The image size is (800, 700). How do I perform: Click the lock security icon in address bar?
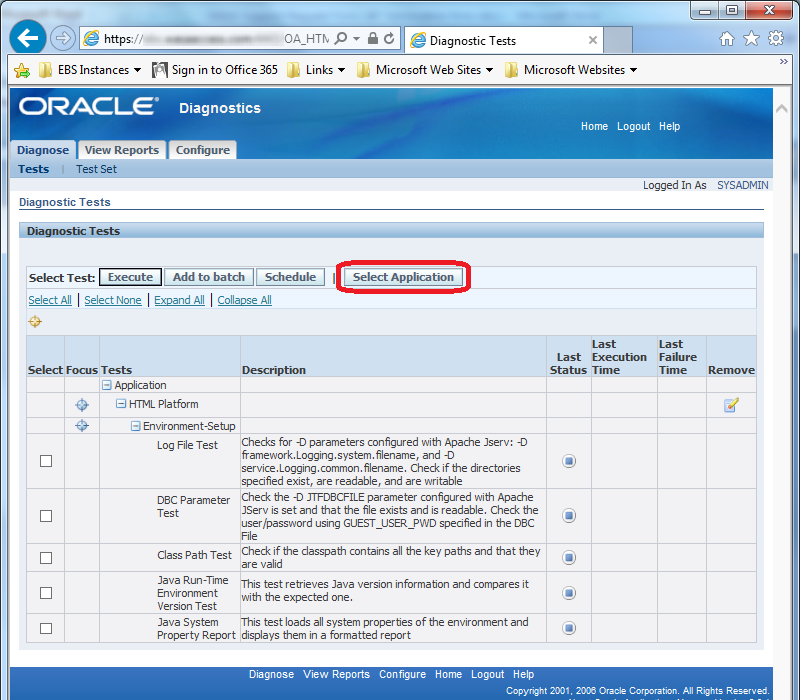[373, 38]
